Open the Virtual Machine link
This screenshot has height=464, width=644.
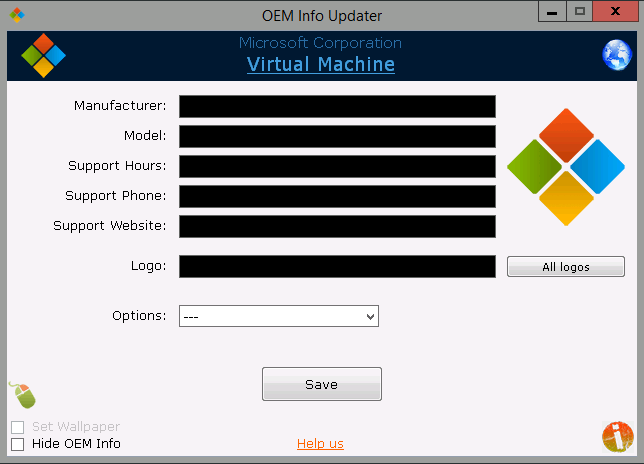[x=321, y=64]
